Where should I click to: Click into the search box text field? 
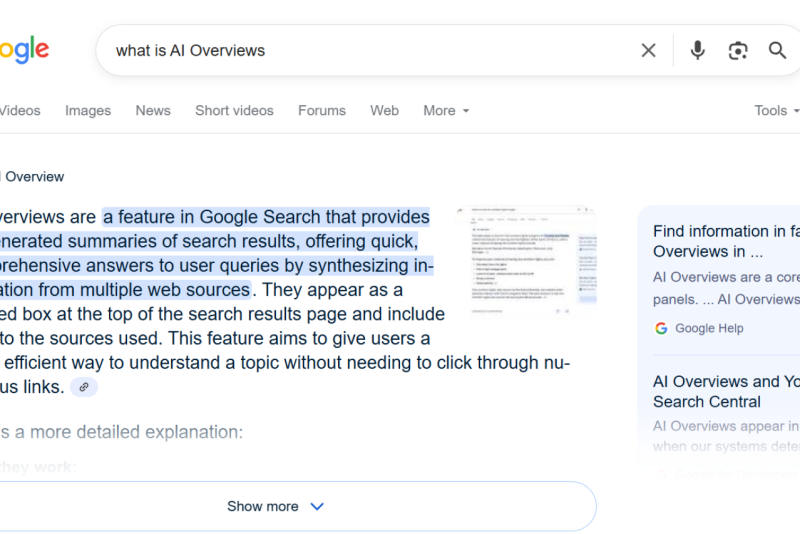[370, 50]
